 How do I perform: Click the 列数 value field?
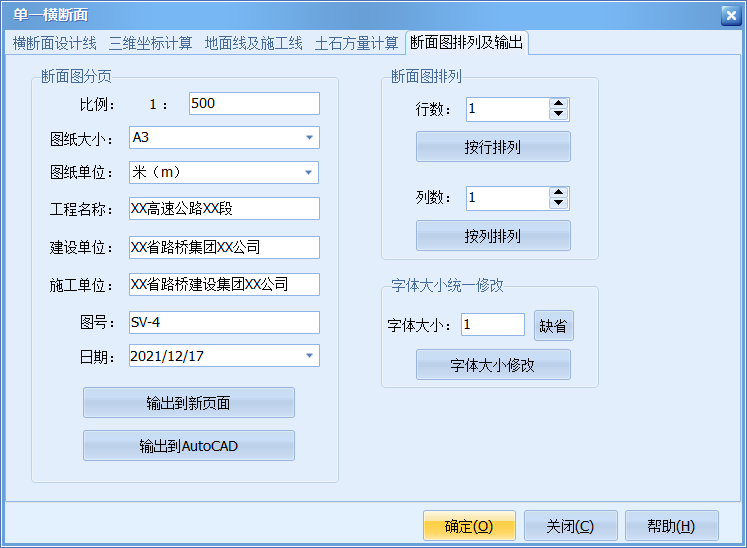click(x=508, y=198)
